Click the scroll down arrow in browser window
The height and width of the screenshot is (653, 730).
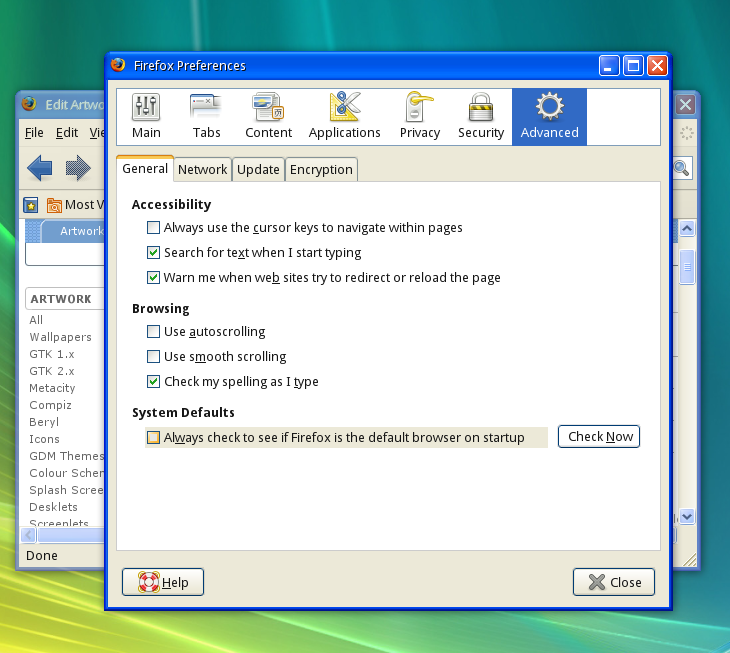[687, 516]
